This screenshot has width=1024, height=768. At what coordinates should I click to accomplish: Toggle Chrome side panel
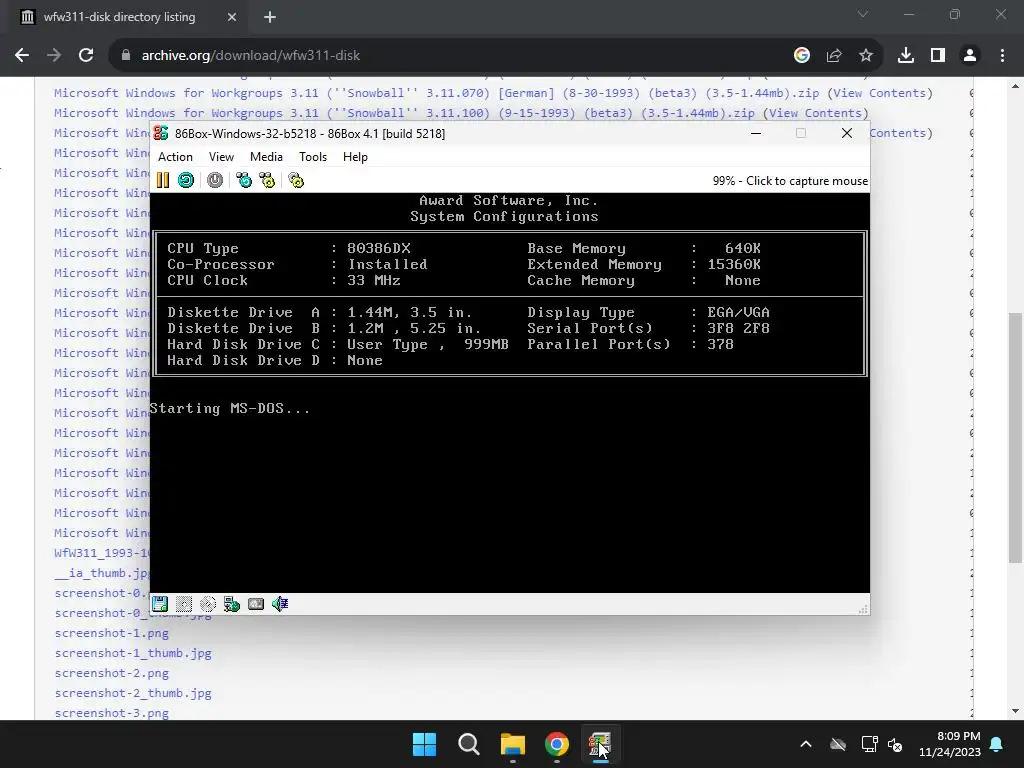[x=938, y=56]
